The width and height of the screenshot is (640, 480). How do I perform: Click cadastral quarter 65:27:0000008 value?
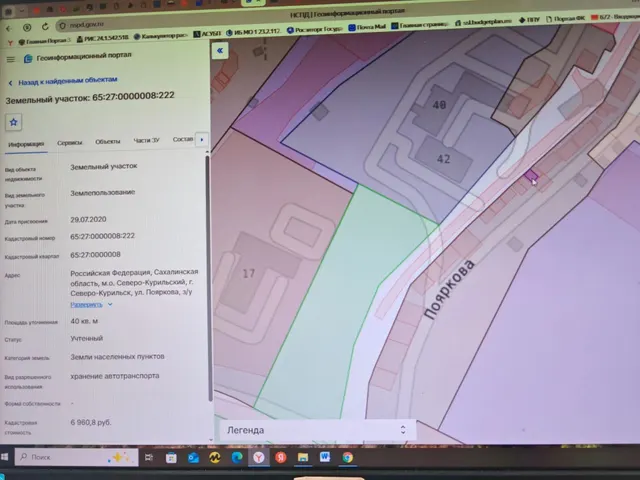click(95, 254)
